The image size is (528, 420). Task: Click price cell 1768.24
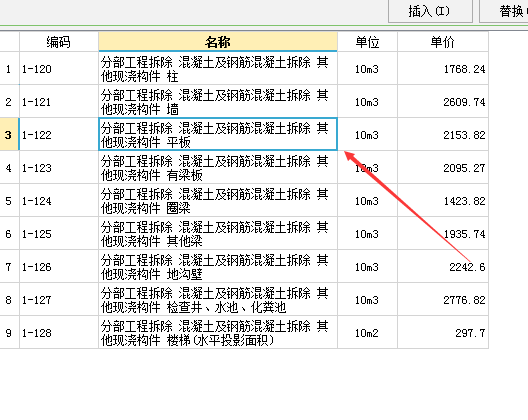point(443,68)
